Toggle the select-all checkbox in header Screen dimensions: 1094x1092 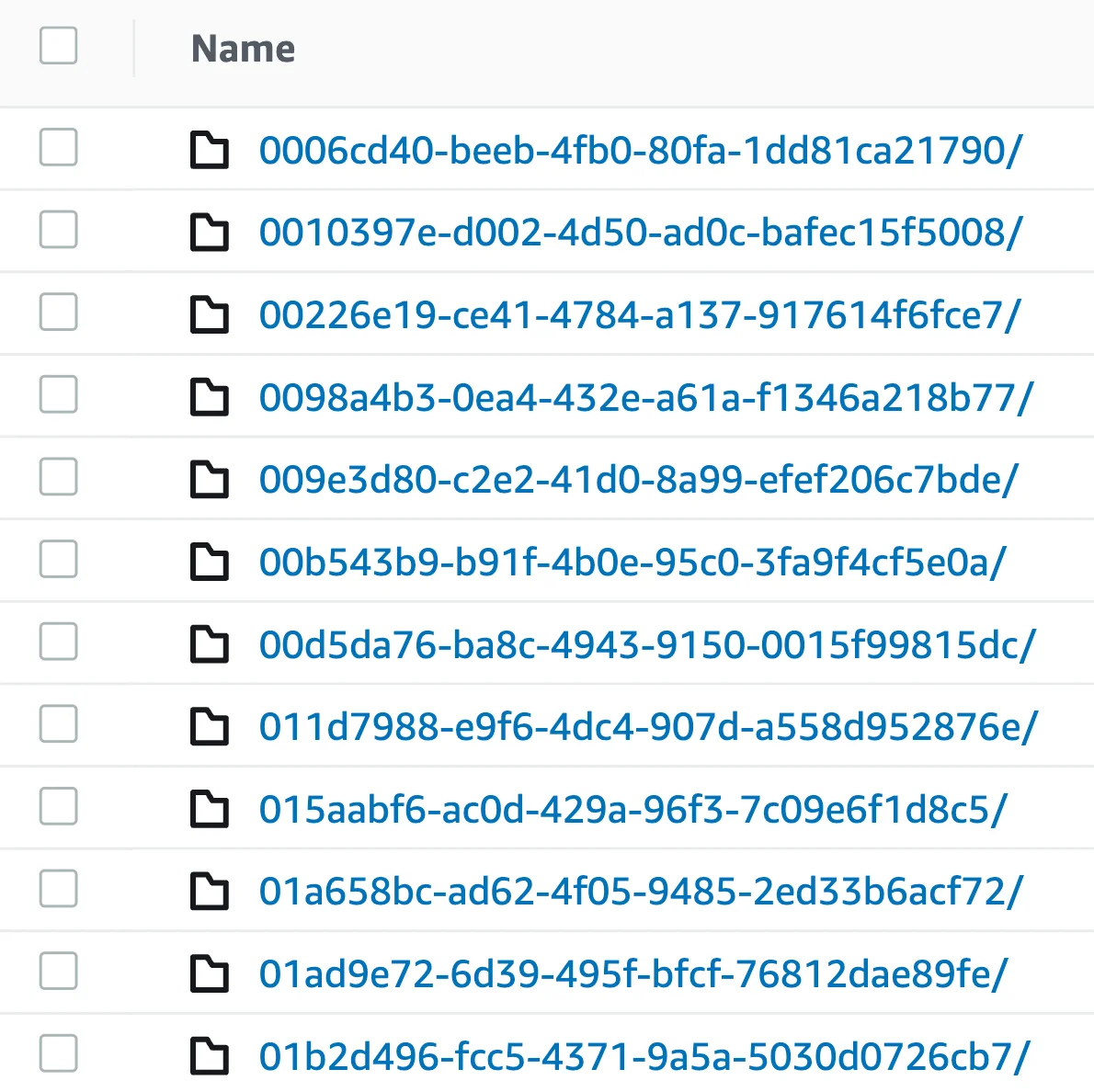59,46
